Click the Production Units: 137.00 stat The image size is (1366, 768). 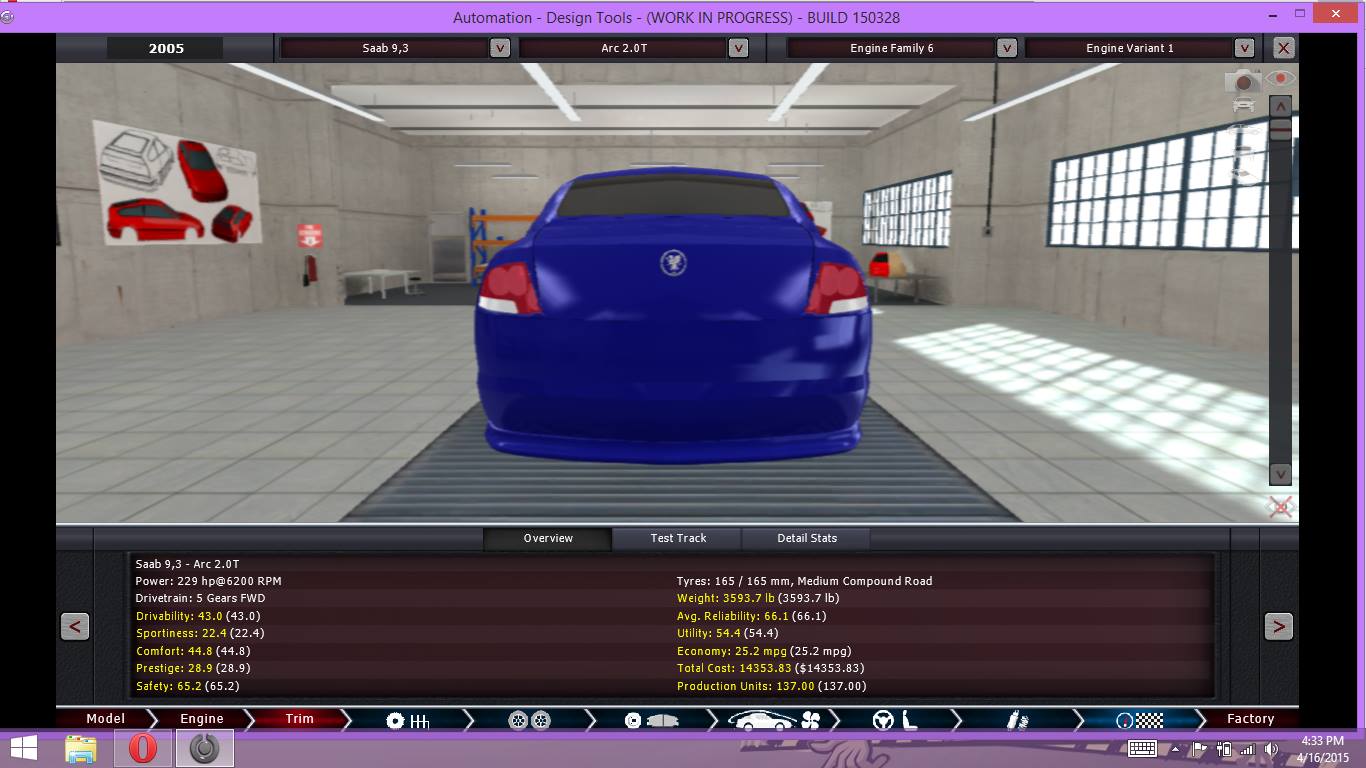[771, 686]
